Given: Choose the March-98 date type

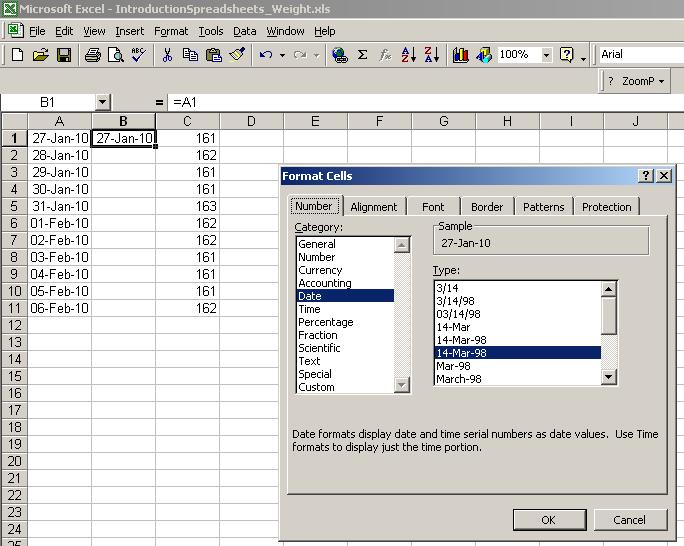Looking at the screenshot, I should point(518,379).
